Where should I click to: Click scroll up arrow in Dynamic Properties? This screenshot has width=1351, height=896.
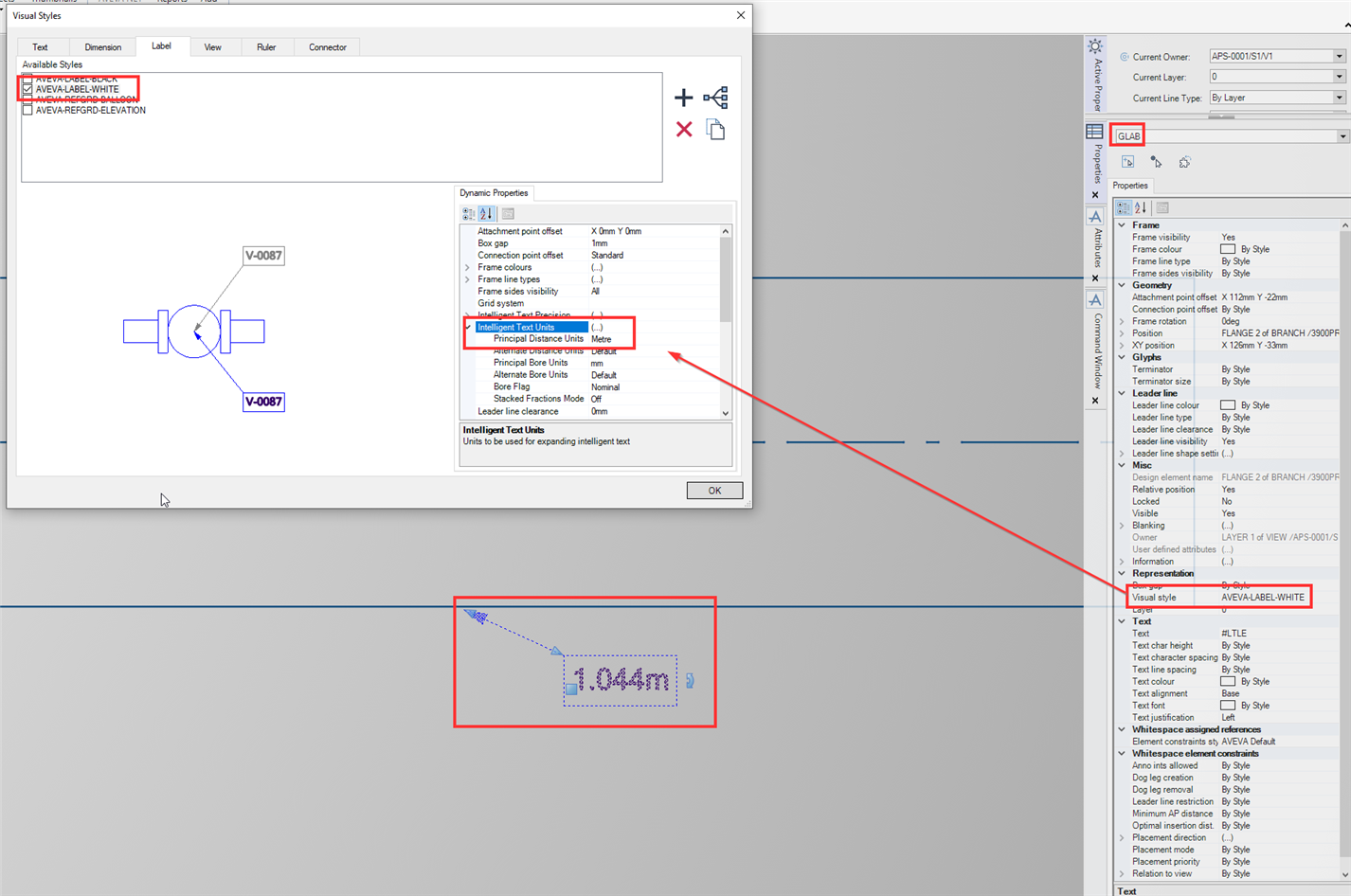tap(726, 231)
